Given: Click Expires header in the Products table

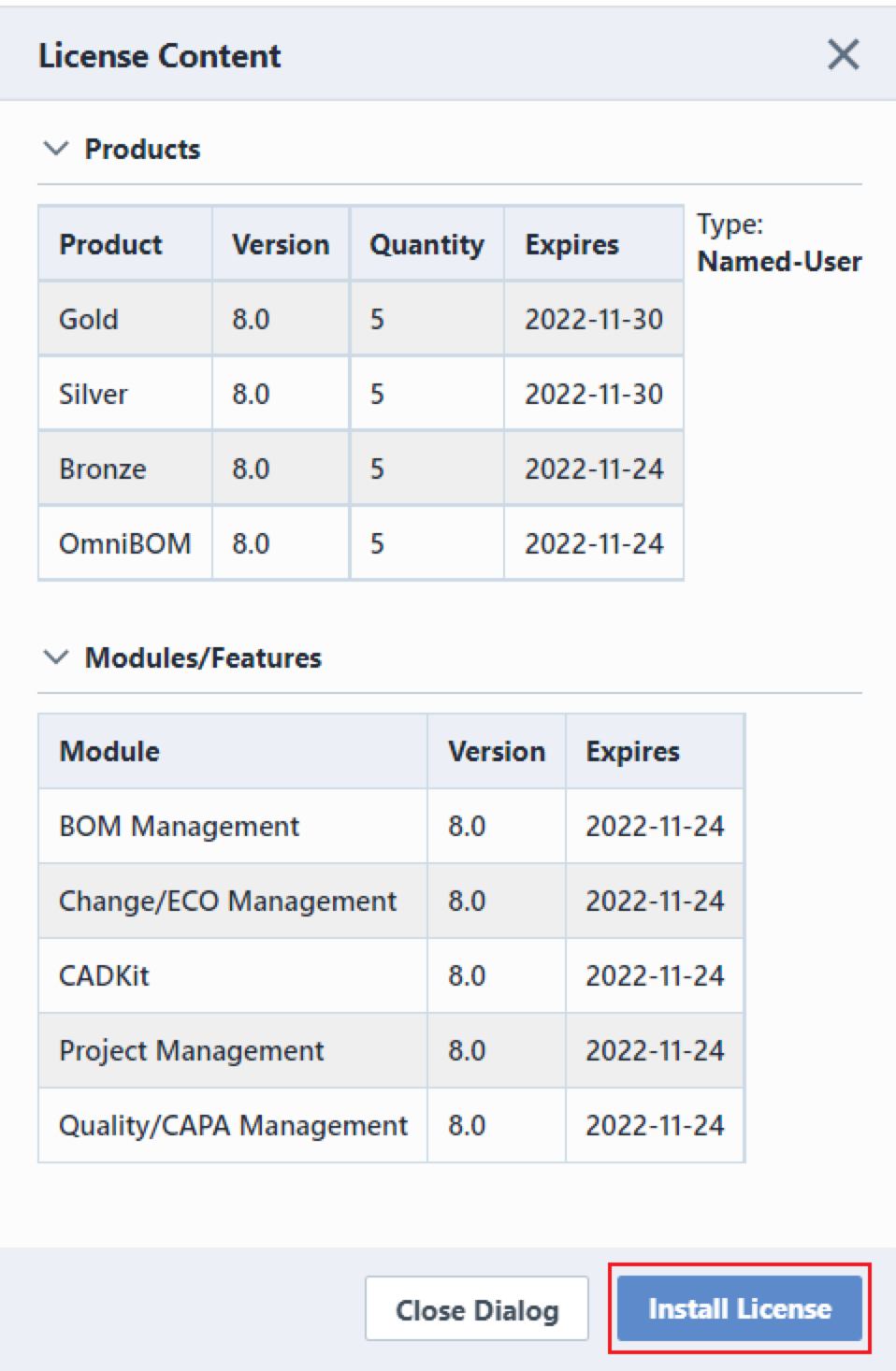Looking at the screenshot, I should 594,244.
